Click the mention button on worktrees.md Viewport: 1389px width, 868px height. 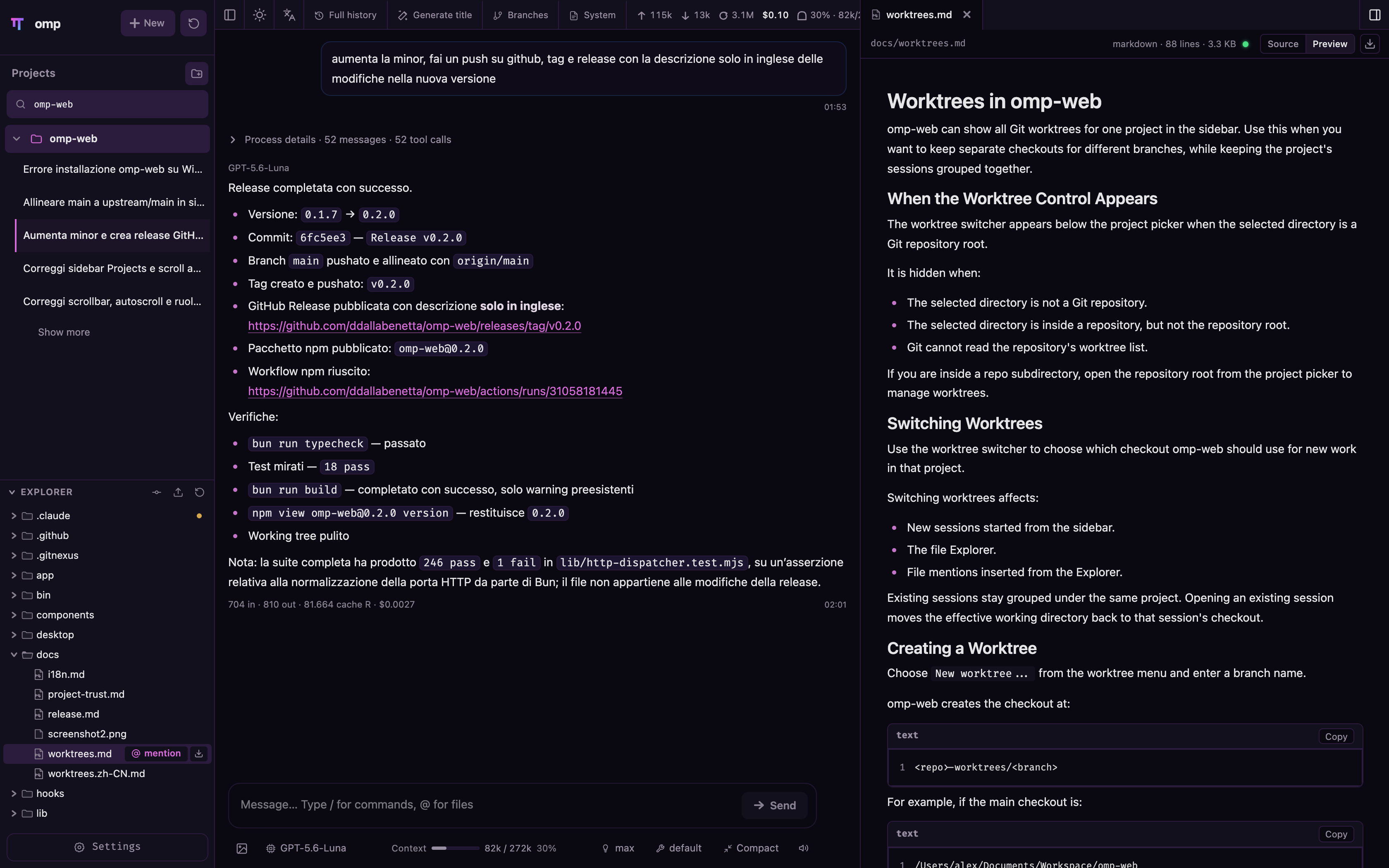point(156,754)
